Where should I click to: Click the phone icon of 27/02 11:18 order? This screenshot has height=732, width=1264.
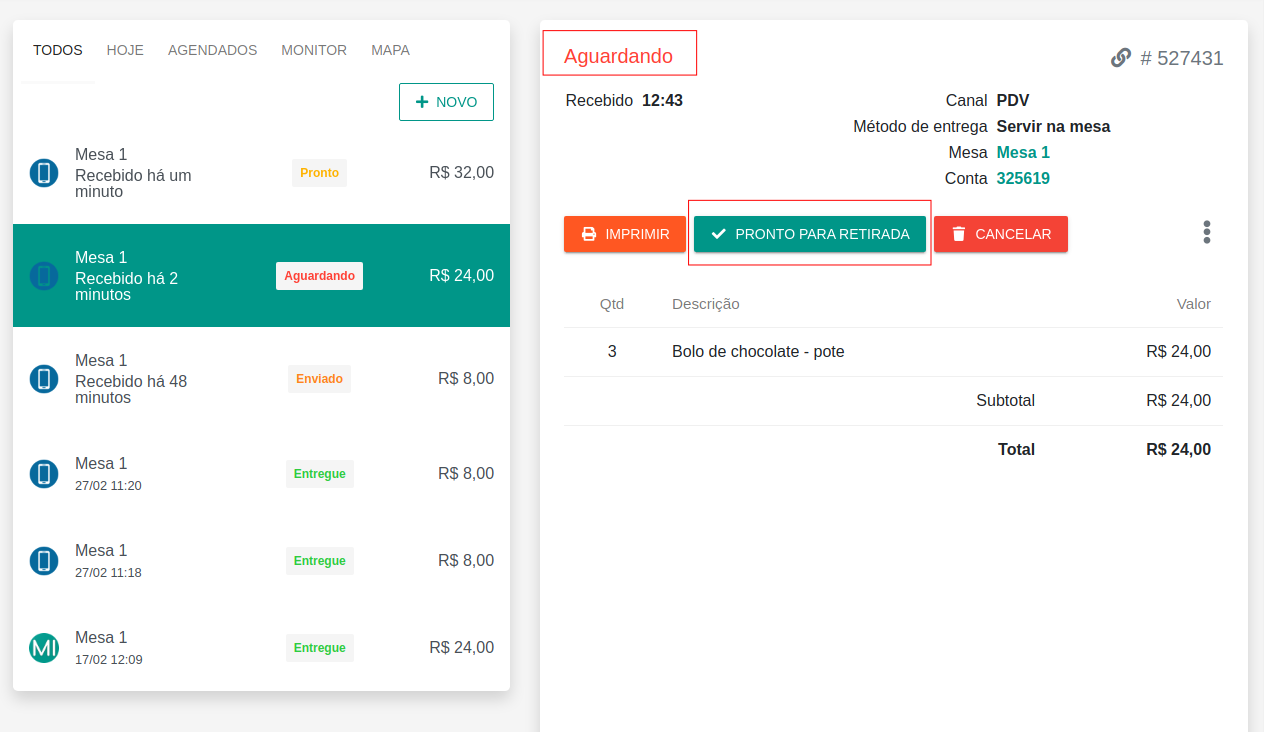point(43,561)
